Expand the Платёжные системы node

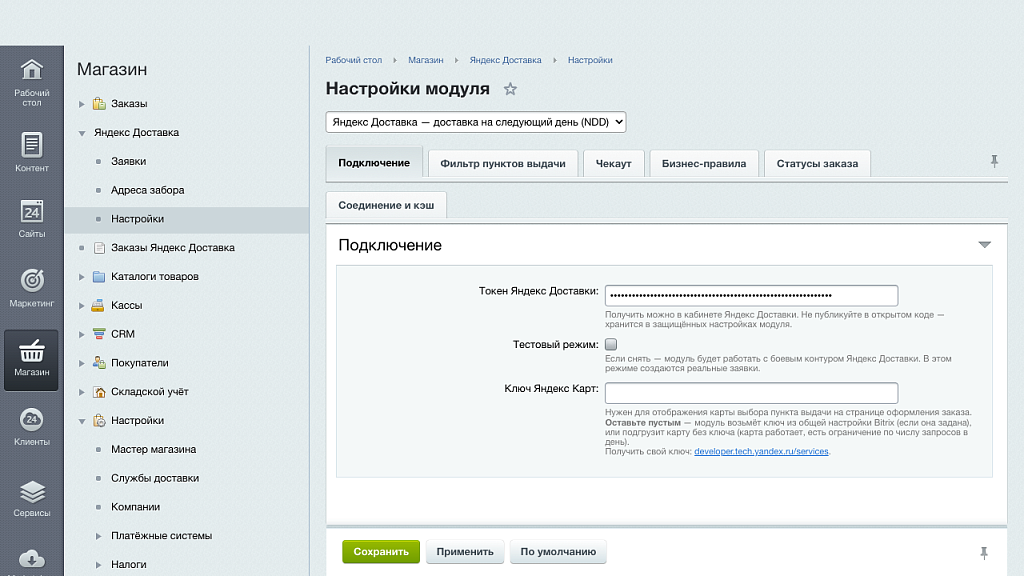[x=99, y=536]
